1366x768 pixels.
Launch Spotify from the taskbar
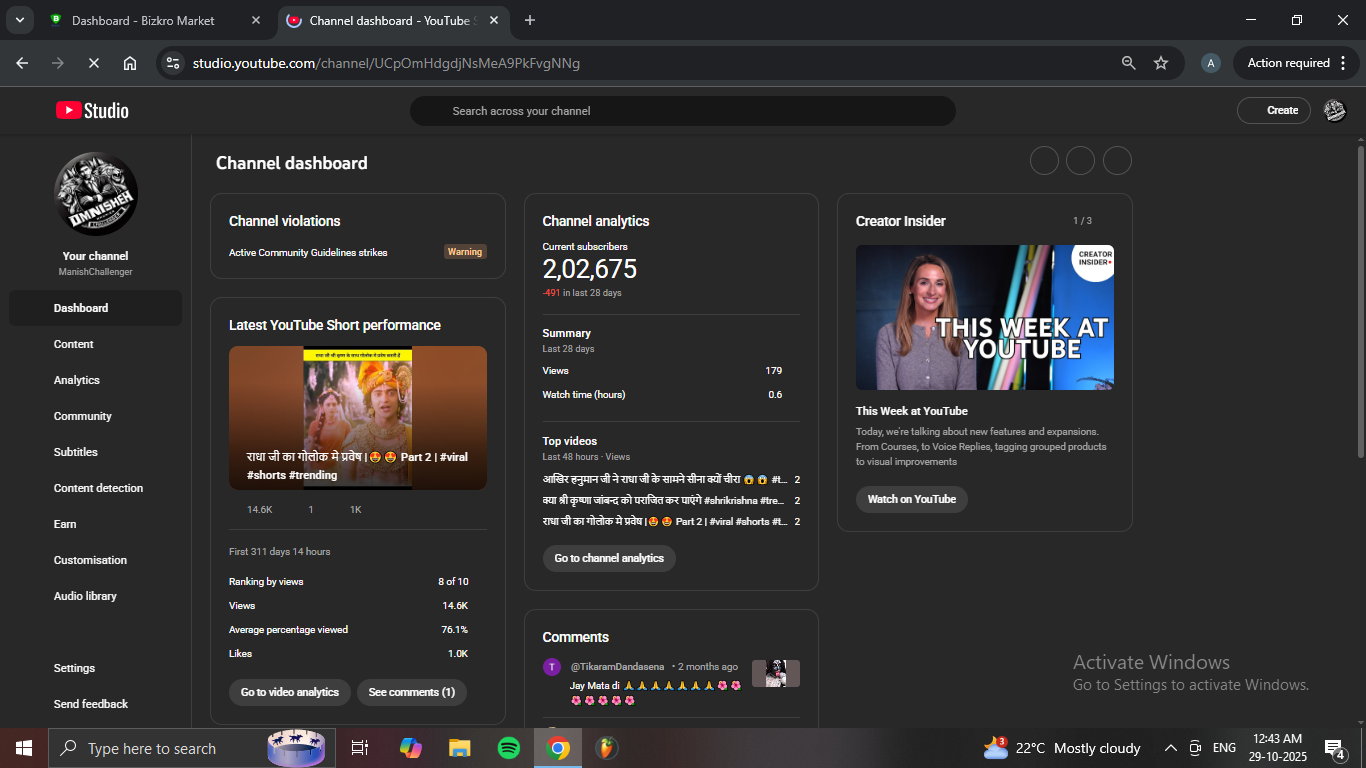click(508, 748)
